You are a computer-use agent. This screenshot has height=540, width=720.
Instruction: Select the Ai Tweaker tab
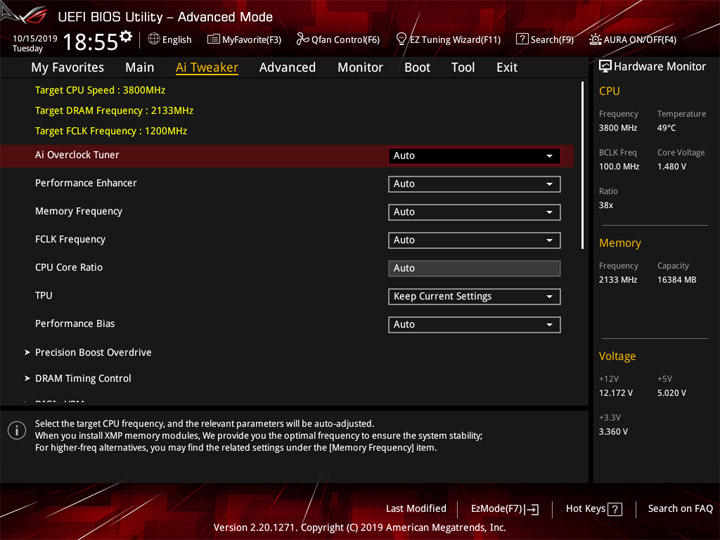(207, 68)
